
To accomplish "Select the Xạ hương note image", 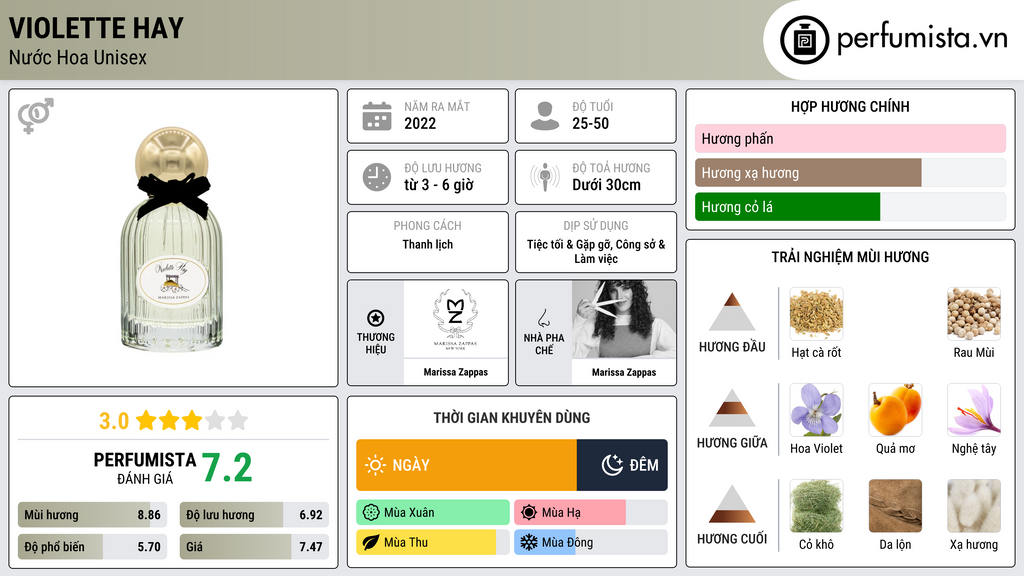I will 974,505.
